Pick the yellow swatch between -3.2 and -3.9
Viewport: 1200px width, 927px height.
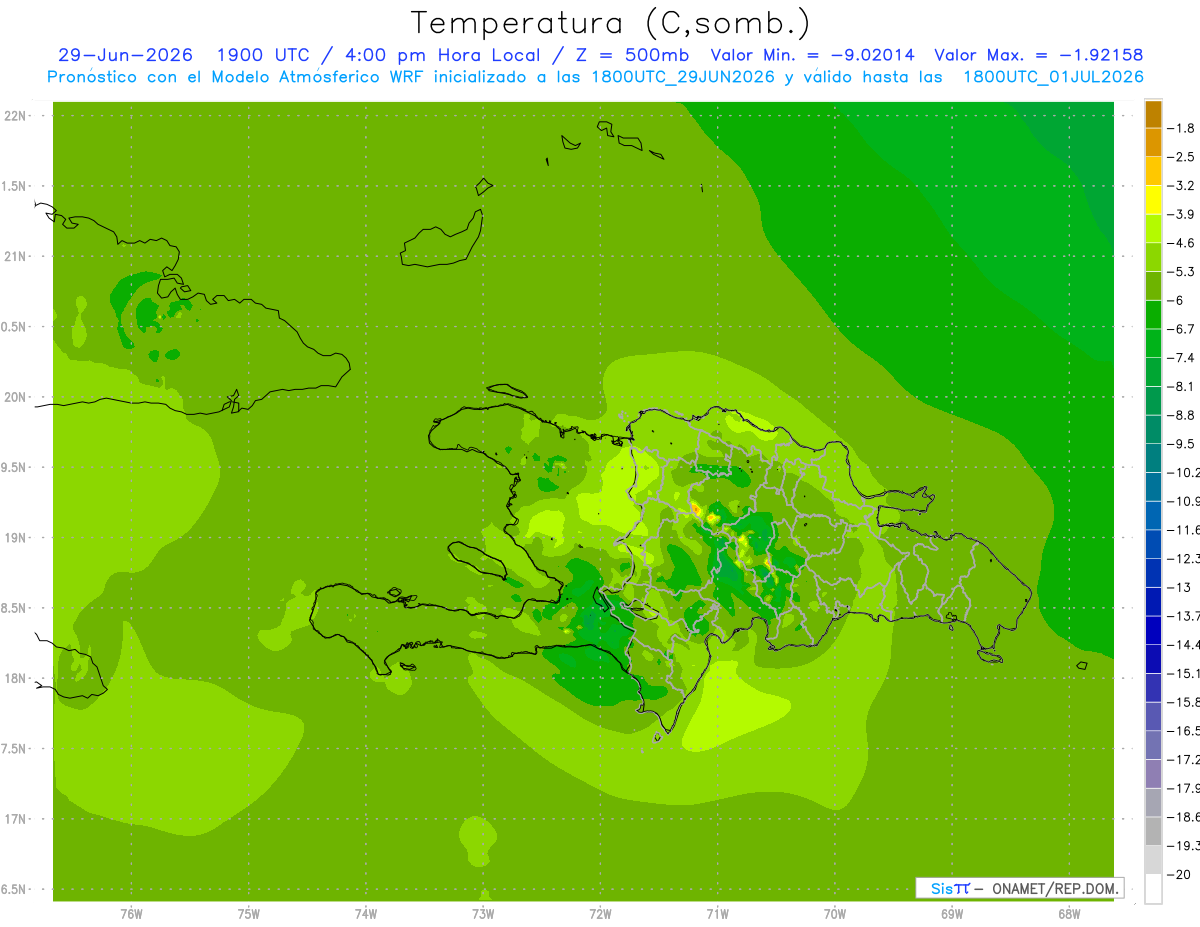click(x=1153, y=200)
